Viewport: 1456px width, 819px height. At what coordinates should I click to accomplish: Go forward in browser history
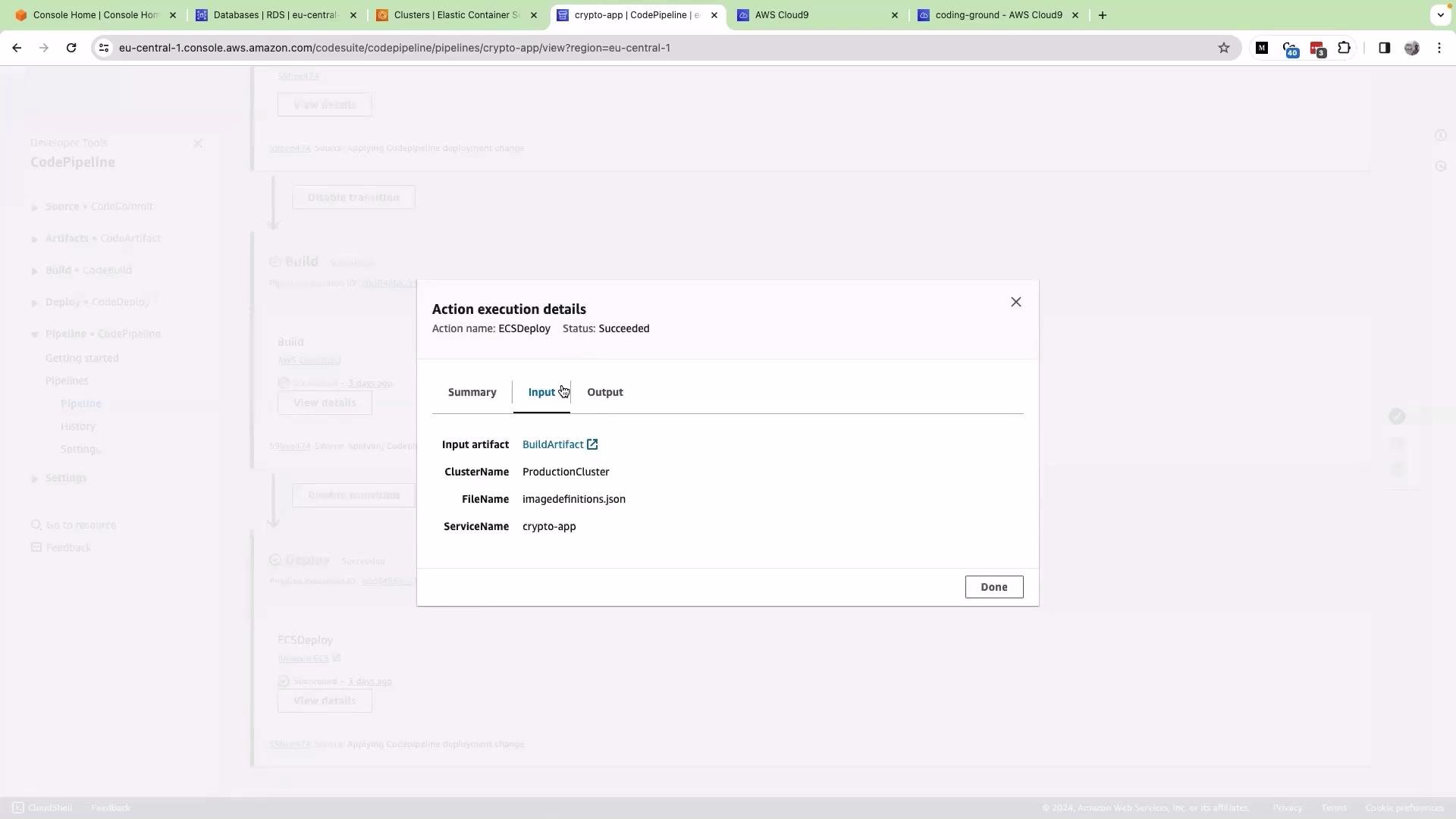tap(43, 48)
